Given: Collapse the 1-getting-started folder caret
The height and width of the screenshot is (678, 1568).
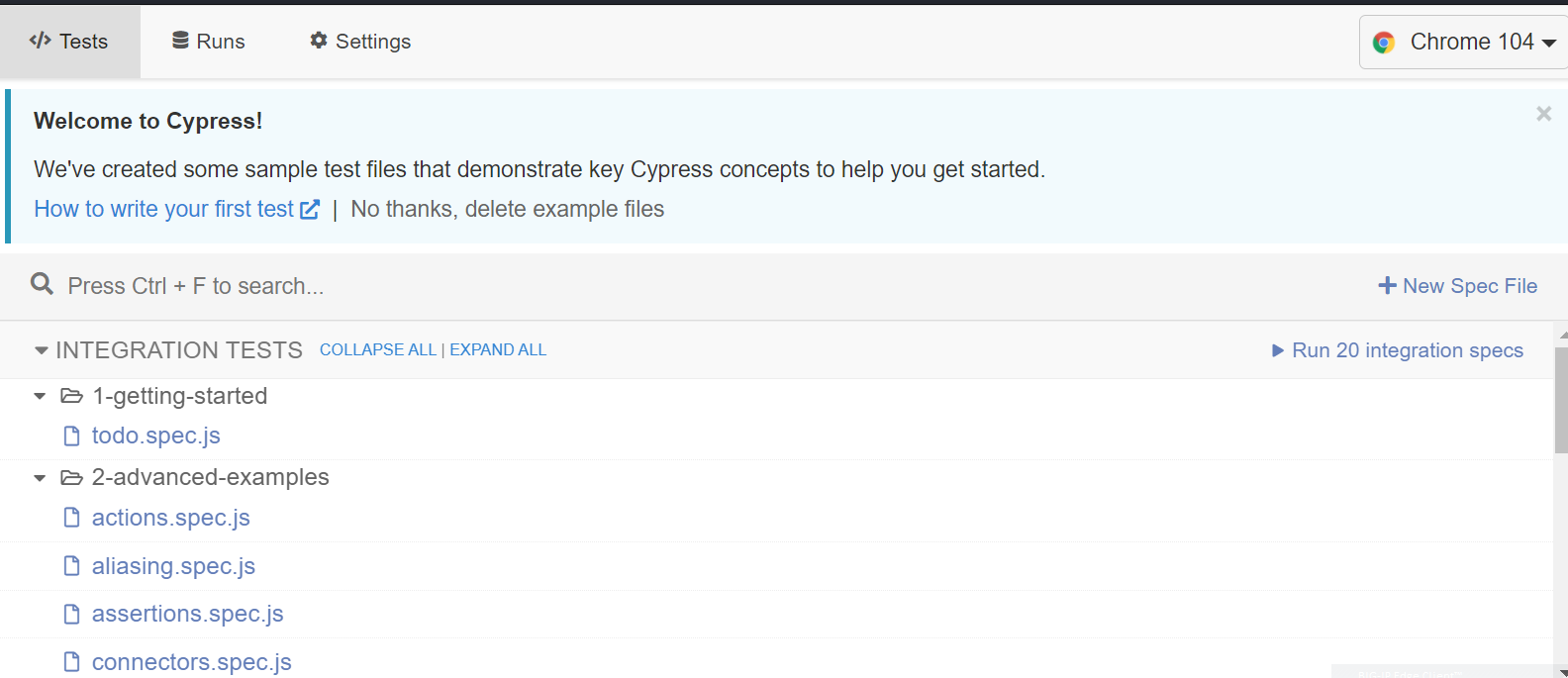Looking at the screenshot, I should click(40, 396).
